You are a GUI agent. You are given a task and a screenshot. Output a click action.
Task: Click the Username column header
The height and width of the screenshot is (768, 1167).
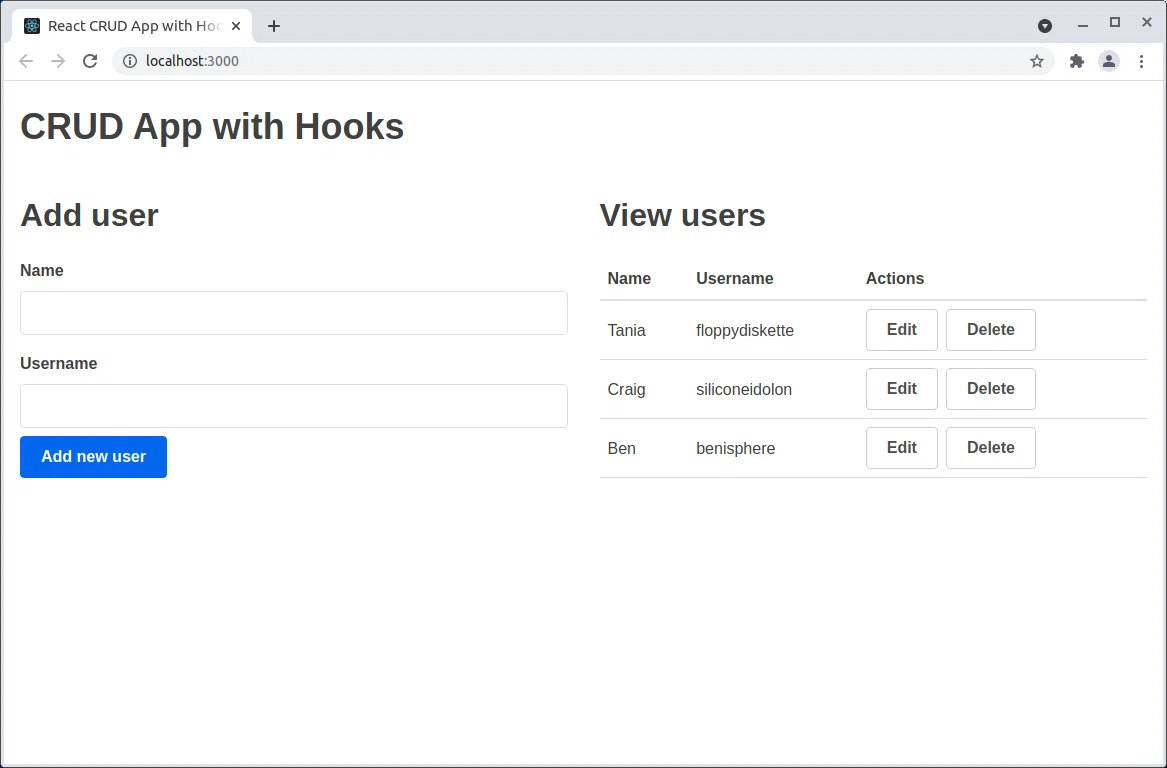pyautogui.click(x=735, y=278)
